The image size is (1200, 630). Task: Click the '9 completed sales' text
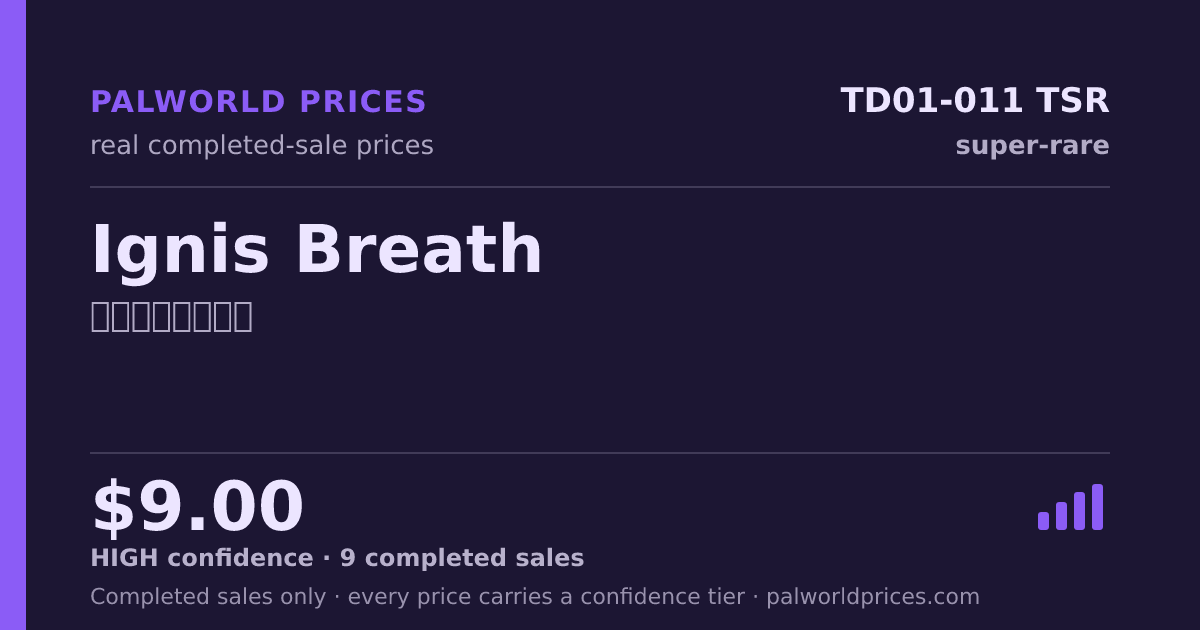point(462,558)
